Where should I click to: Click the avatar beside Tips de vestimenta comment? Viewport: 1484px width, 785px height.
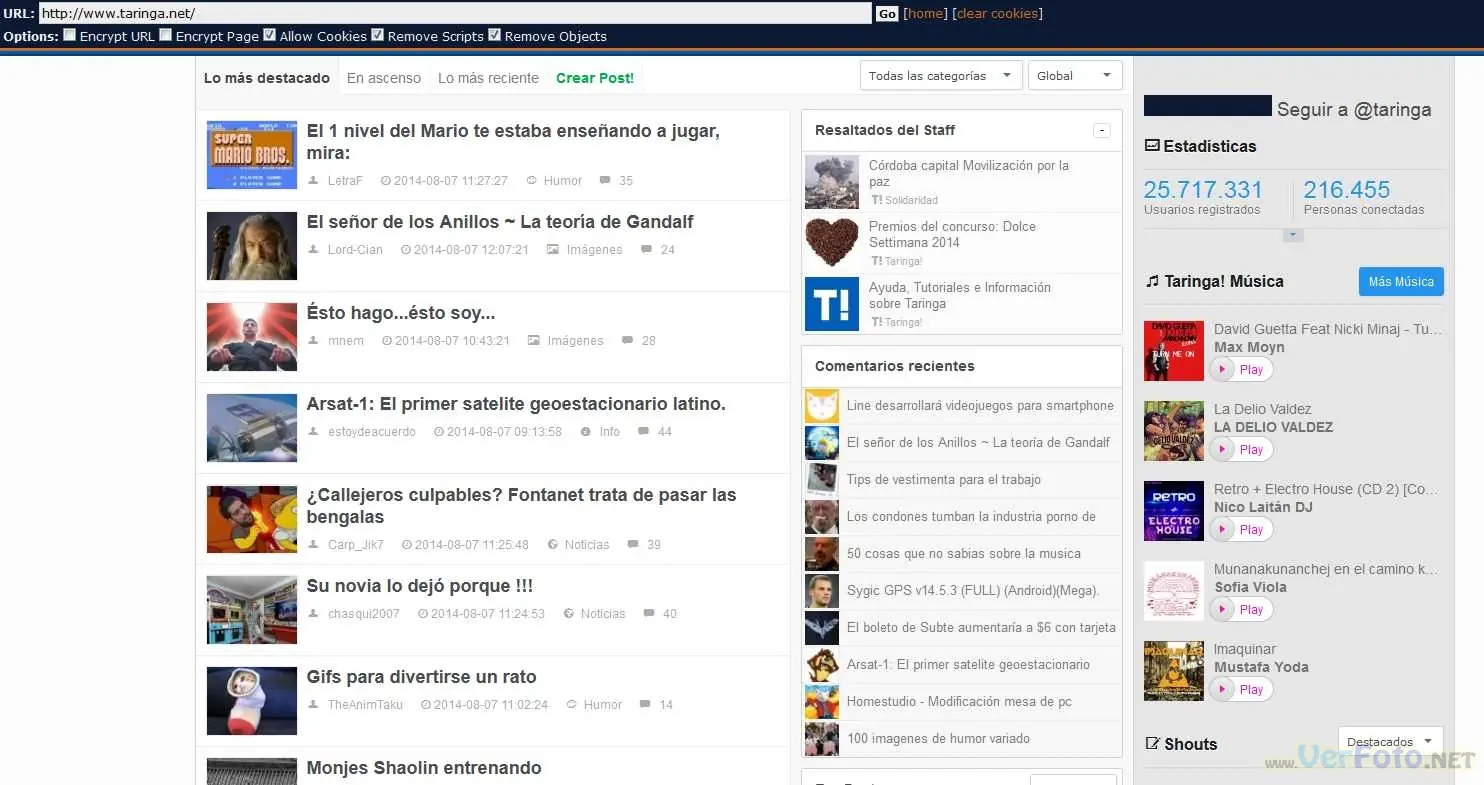coord(822,480)
